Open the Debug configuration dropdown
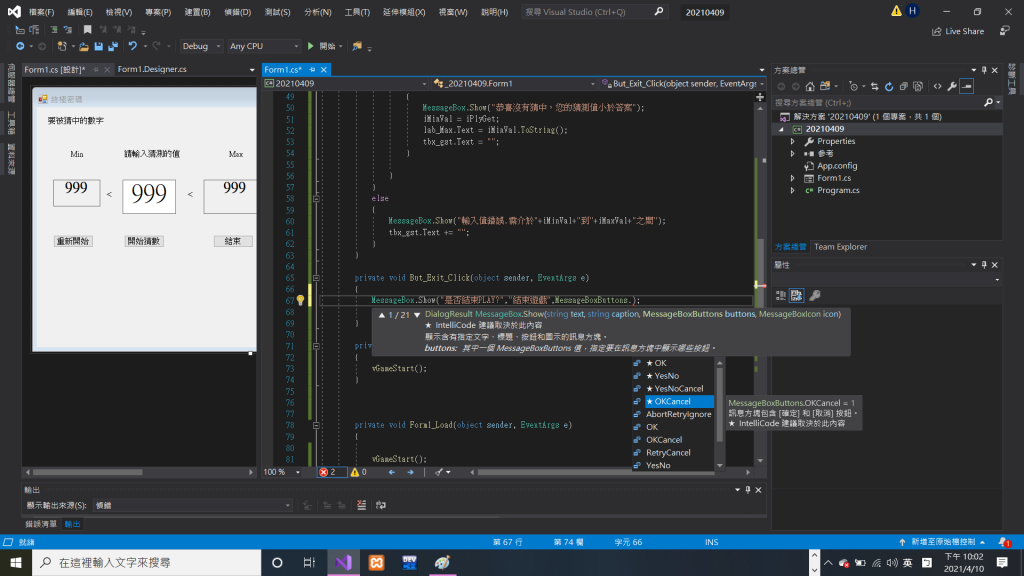Image resolution: width=1024 pixels, height=576 pixels. 200,46
